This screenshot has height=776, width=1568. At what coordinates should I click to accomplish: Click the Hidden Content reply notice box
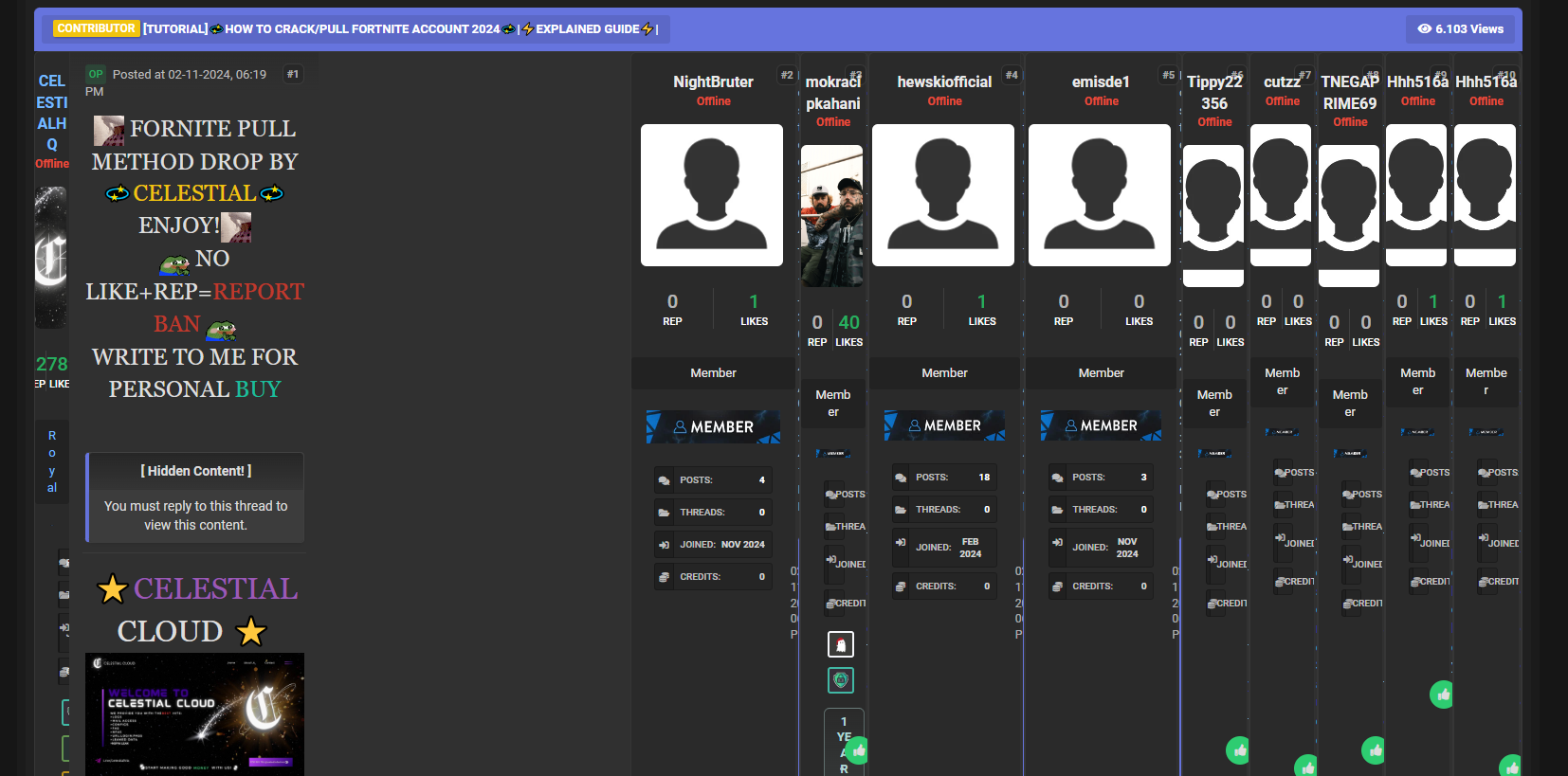click(195, 497)
